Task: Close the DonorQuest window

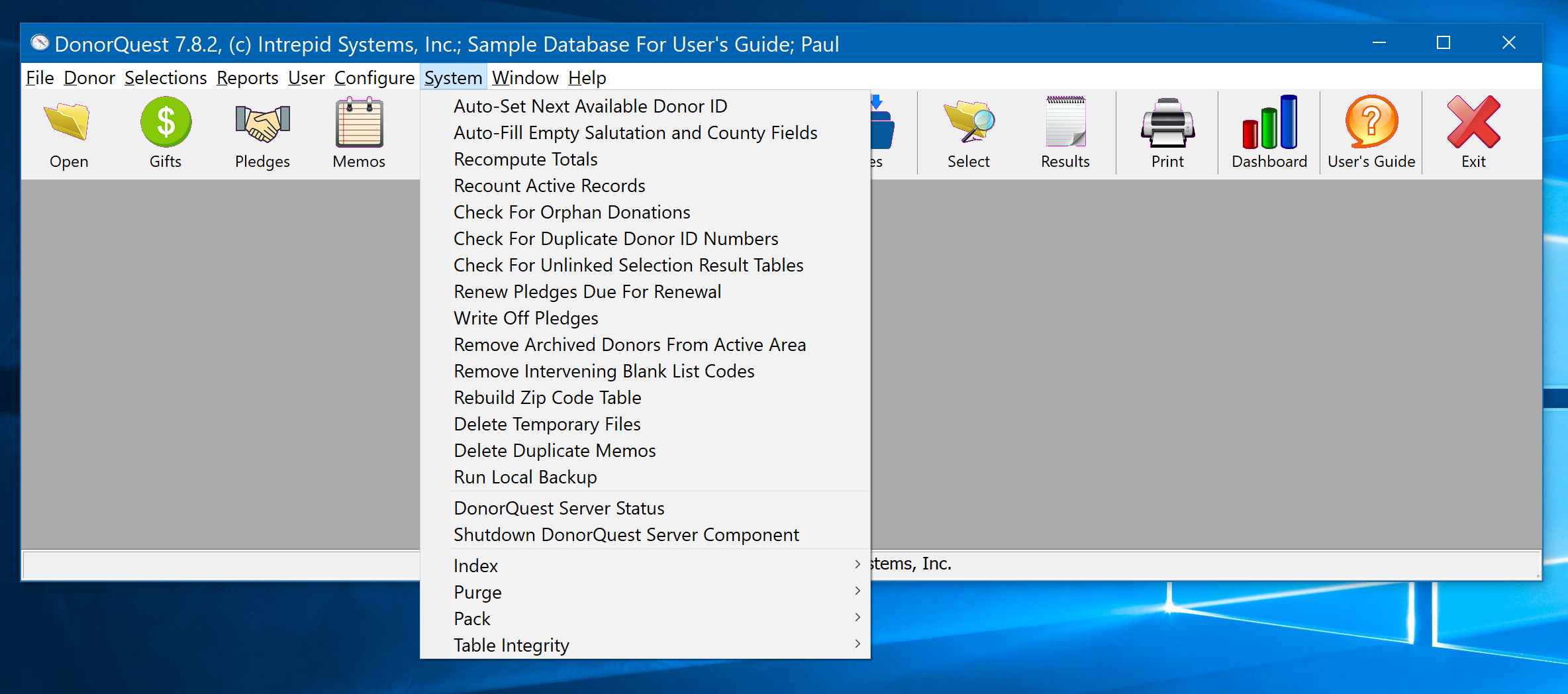Action: coord(1509,43)
